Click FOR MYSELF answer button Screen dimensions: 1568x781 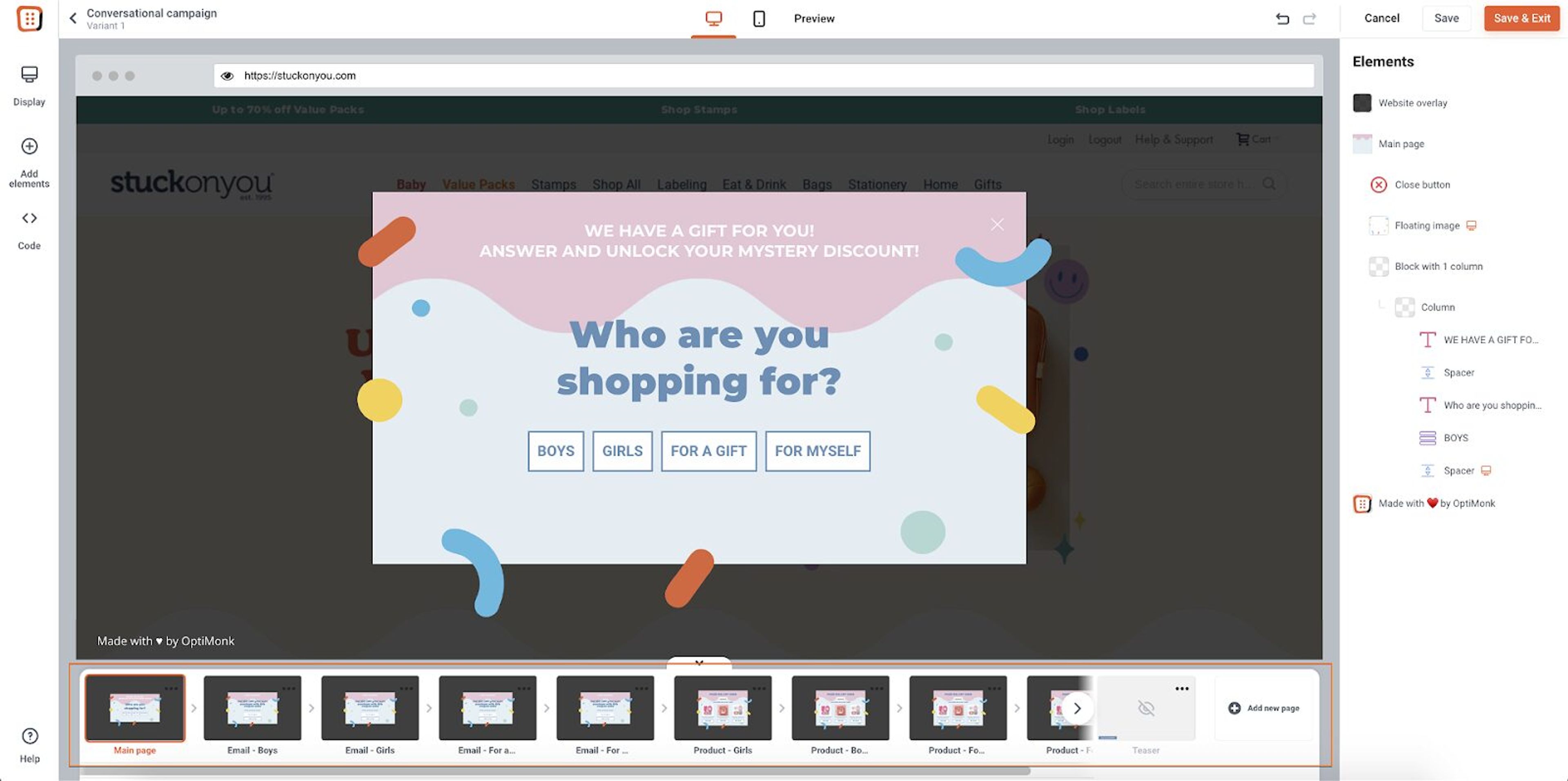(817, 451)
